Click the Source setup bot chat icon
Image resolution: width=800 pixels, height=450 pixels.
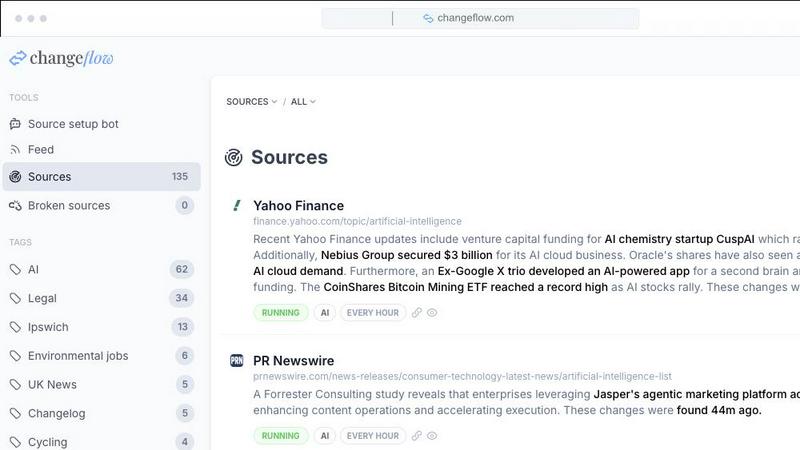(x=15, y=124)
